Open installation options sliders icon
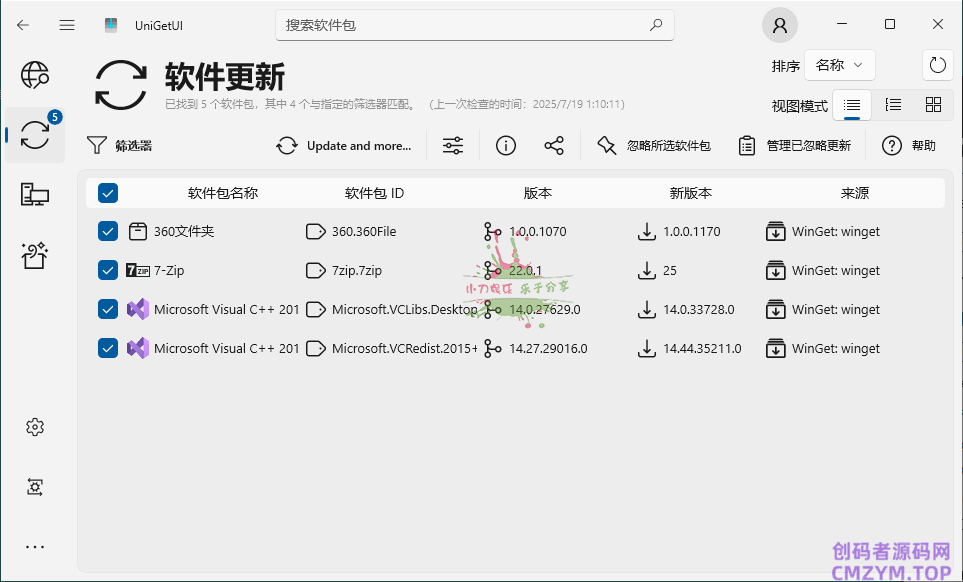The image size is (963, 582). [x=453, y=146]
